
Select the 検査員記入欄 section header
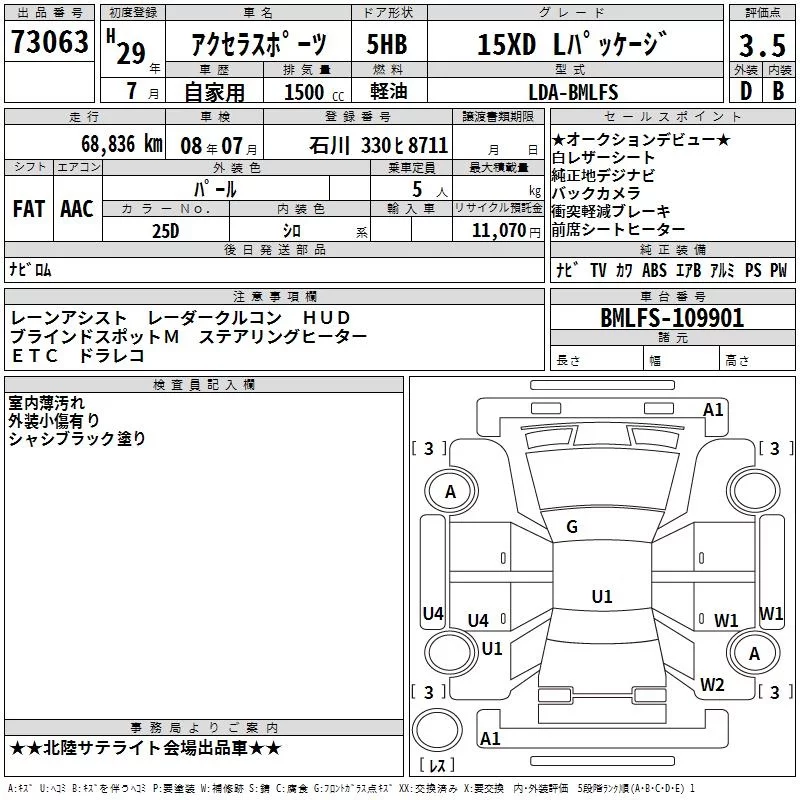(204, 385)
